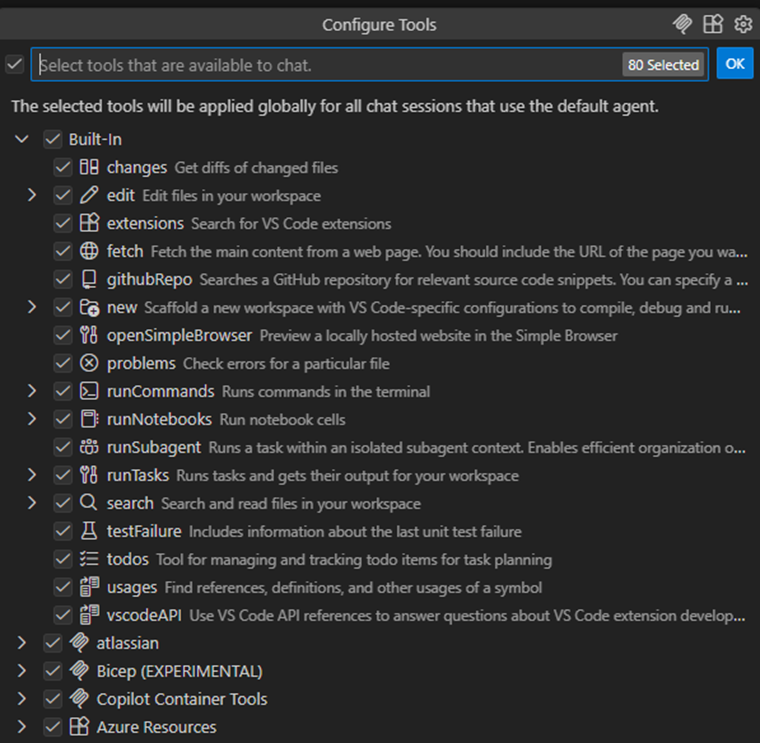
Task: Uncheck the problems tool checkbox
Action: click(x=63, y=363)
